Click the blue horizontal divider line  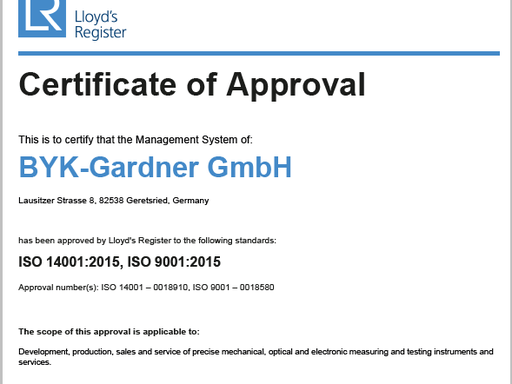click(259, 53)
